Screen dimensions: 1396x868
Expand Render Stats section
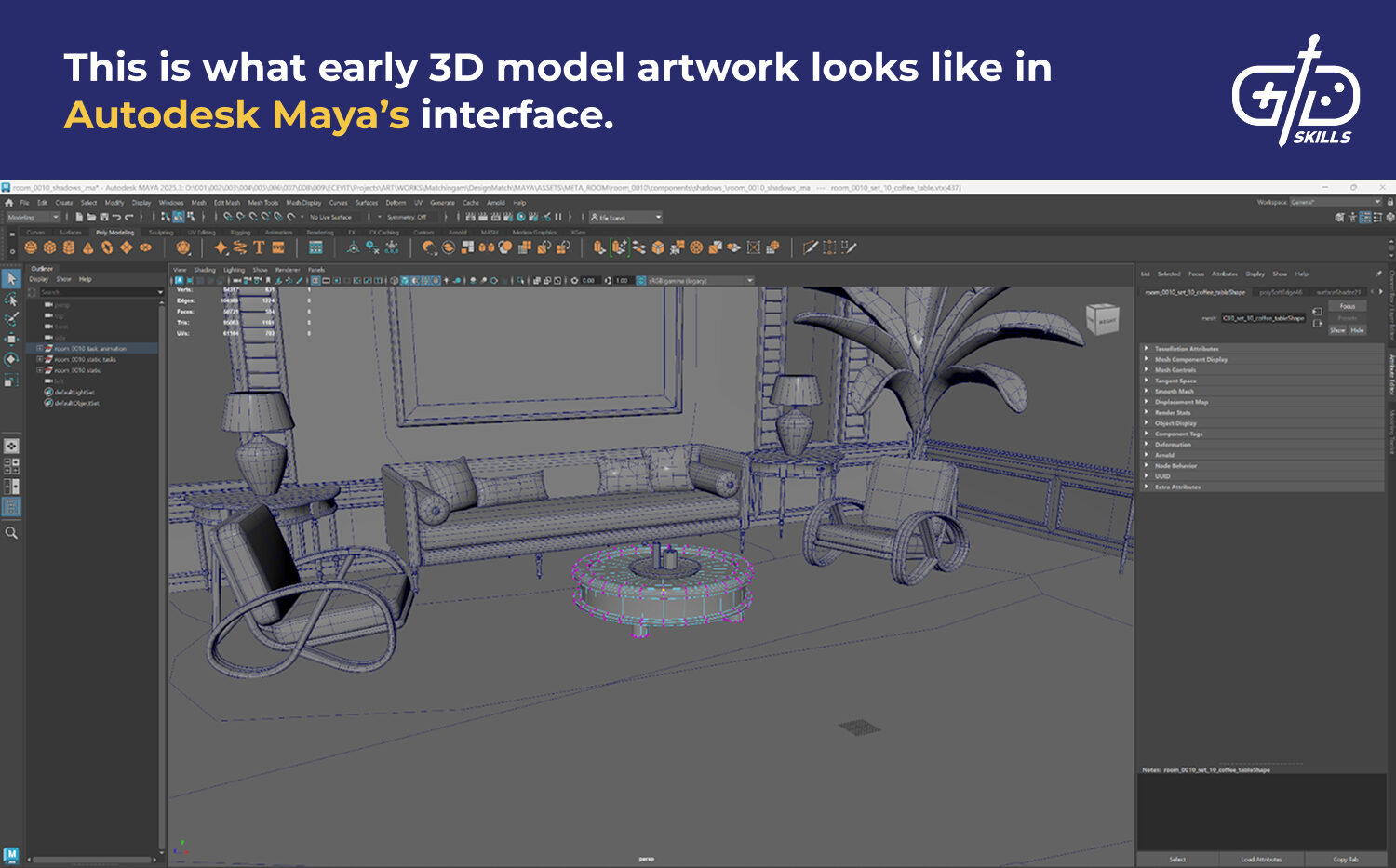[1263, 412]
